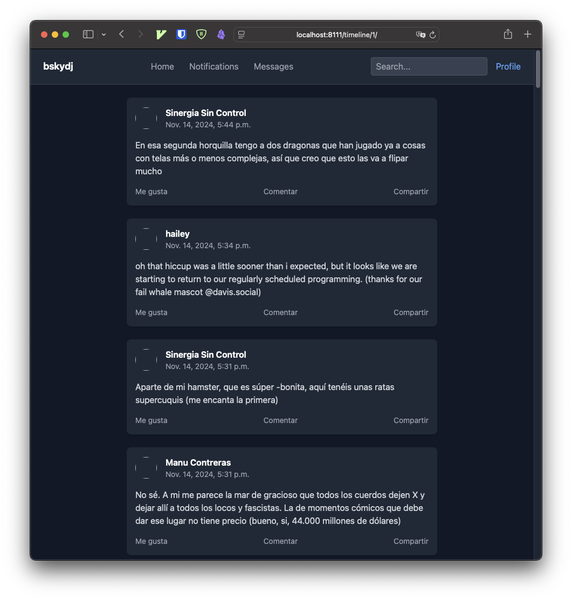Viewport: 572px width, 600px height.
Task: Open the Share menu in the toolbar
Action: pos(508,34)
